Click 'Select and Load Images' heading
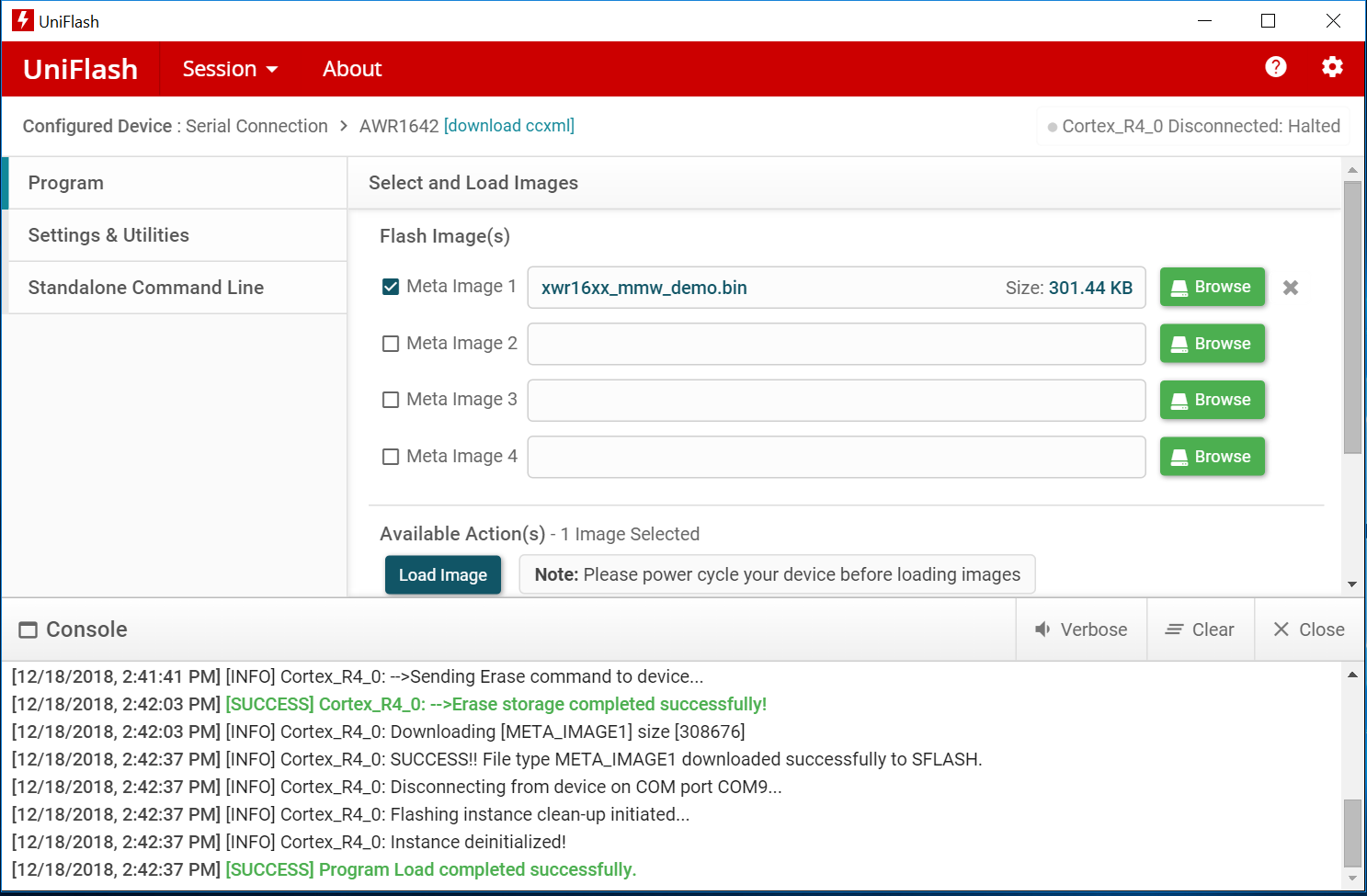This screenshot has height=896, width=1367. 473,183
